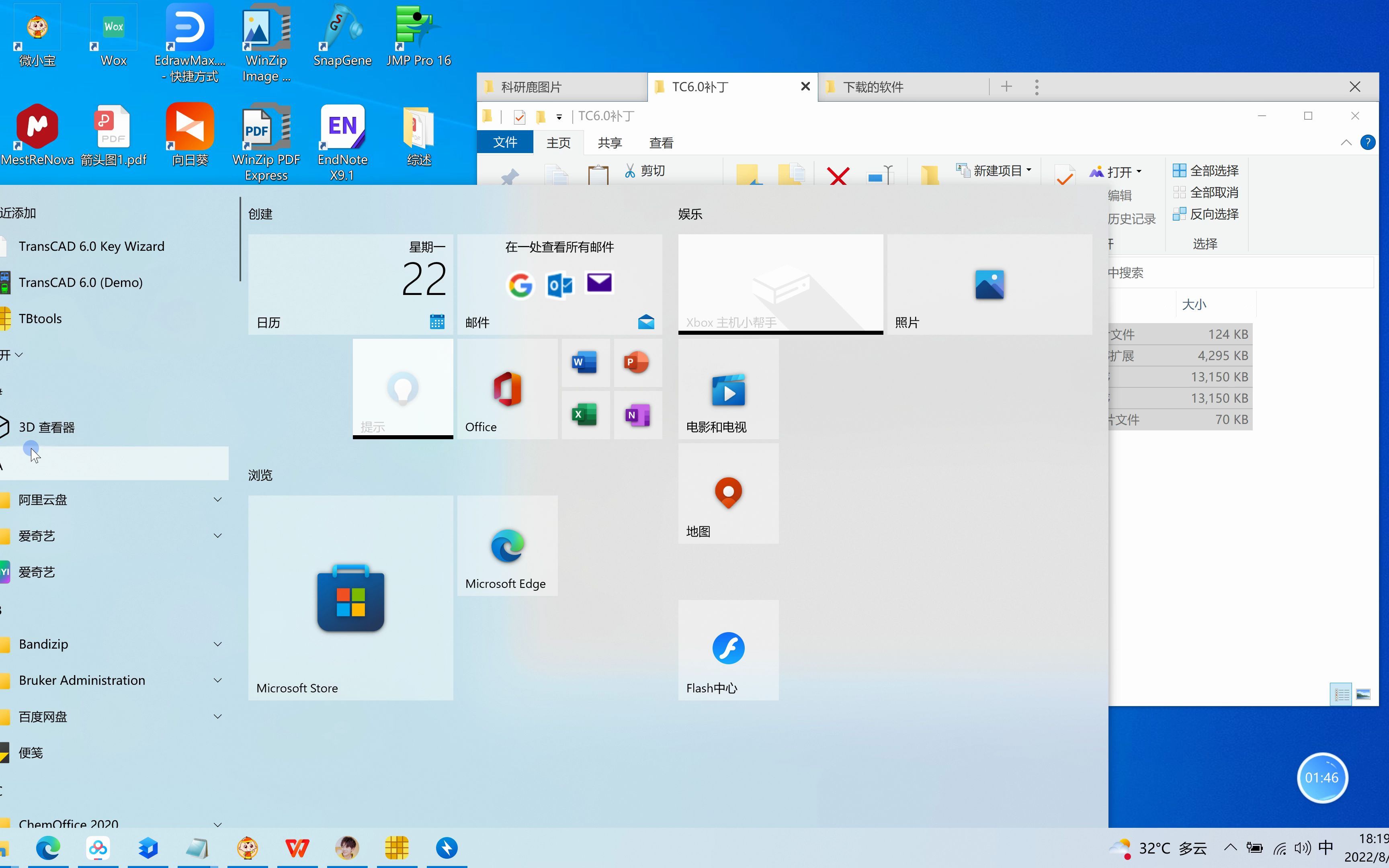Open the Microsoft Store tile
Image resolution: width=1389 pixels, height=868 pixels.
(x=350, y=597)
